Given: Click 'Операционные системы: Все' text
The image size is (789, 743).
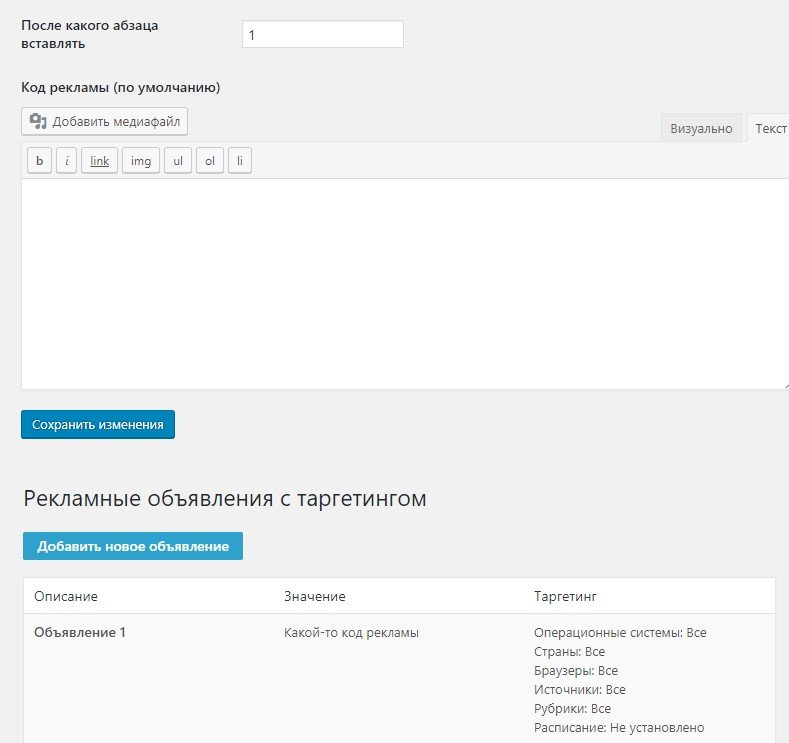Looking at the screenshot, I should (x=620, y=632).
